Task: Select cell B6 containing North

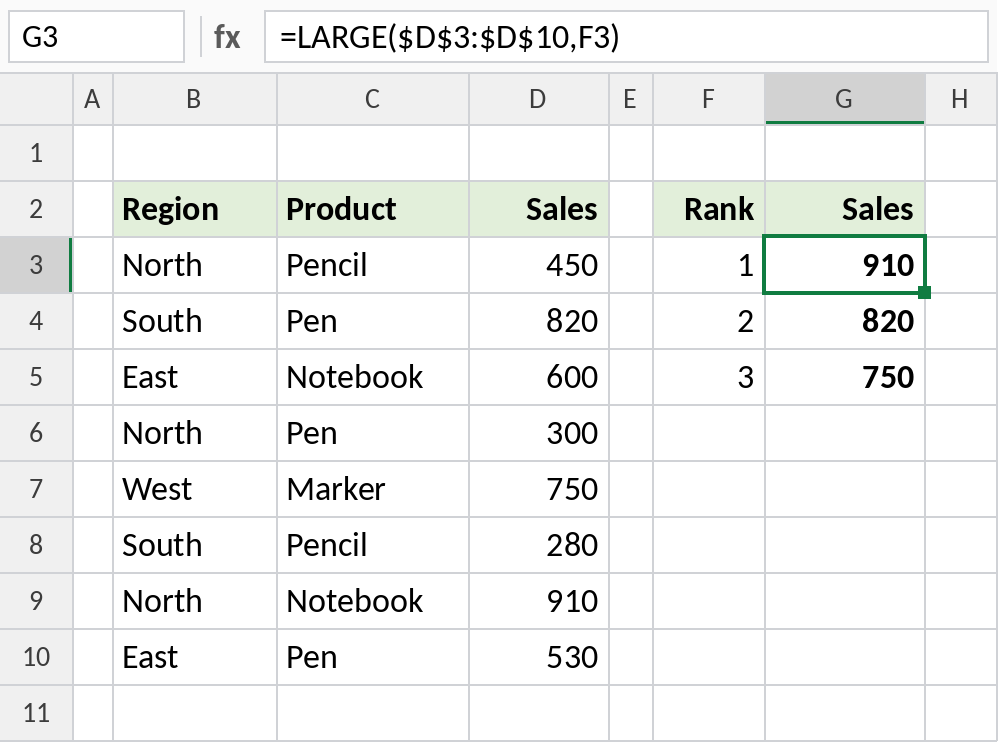Action: point(195,433)
